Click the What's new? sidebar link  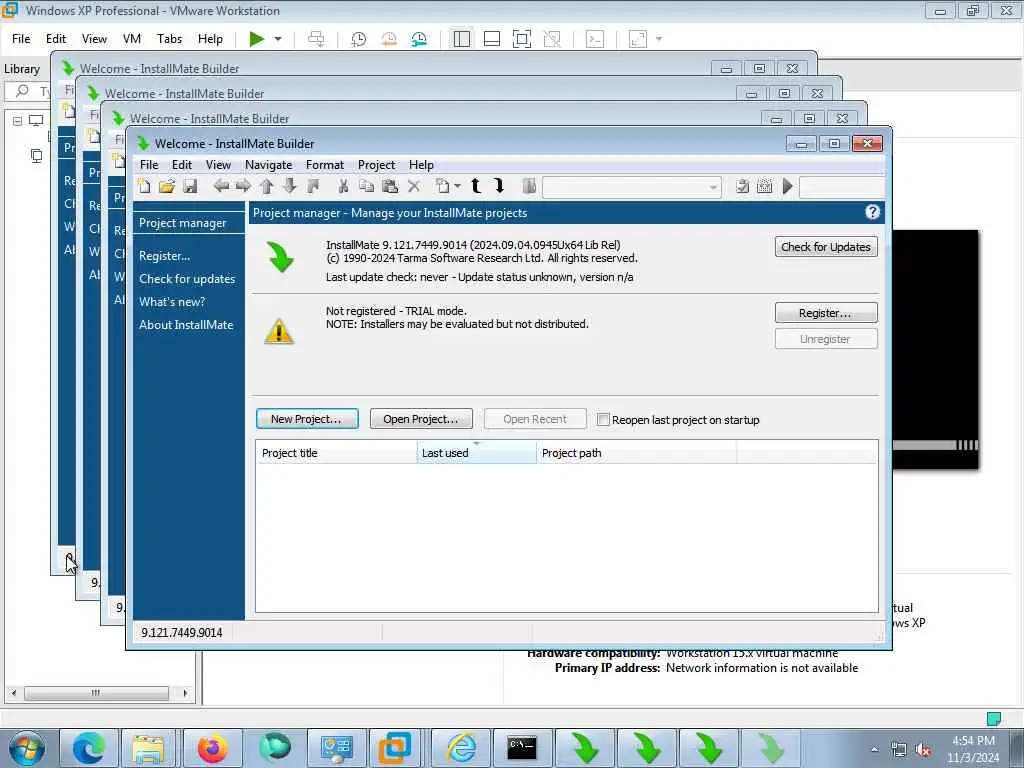pos(172,302)
